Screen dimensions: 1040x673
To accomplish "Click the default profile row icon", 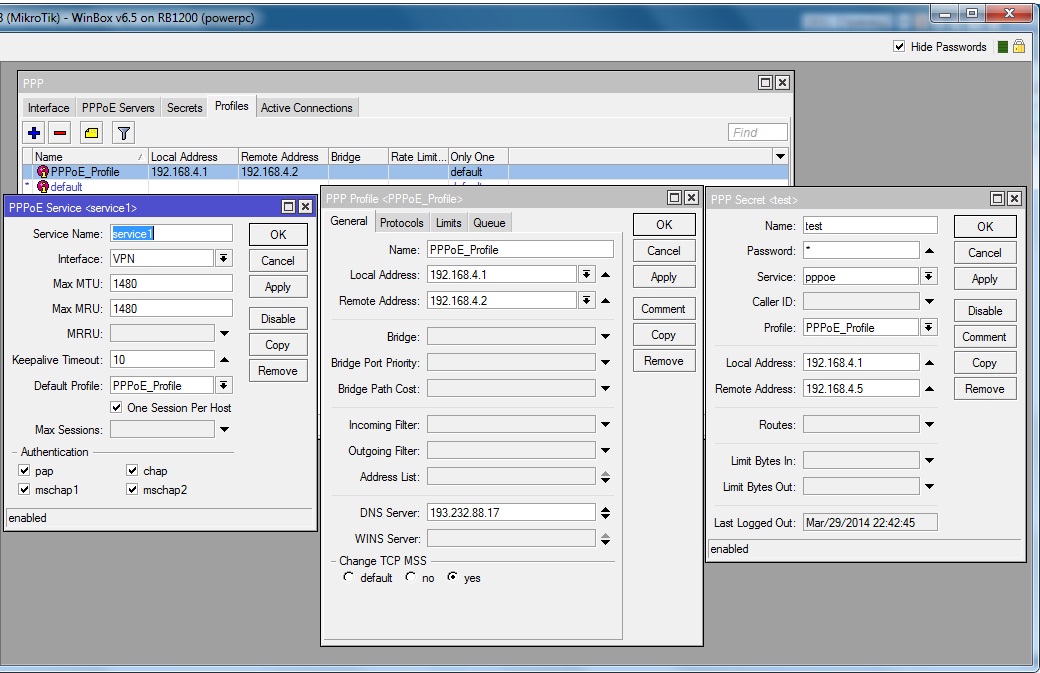I will (43, 187).
